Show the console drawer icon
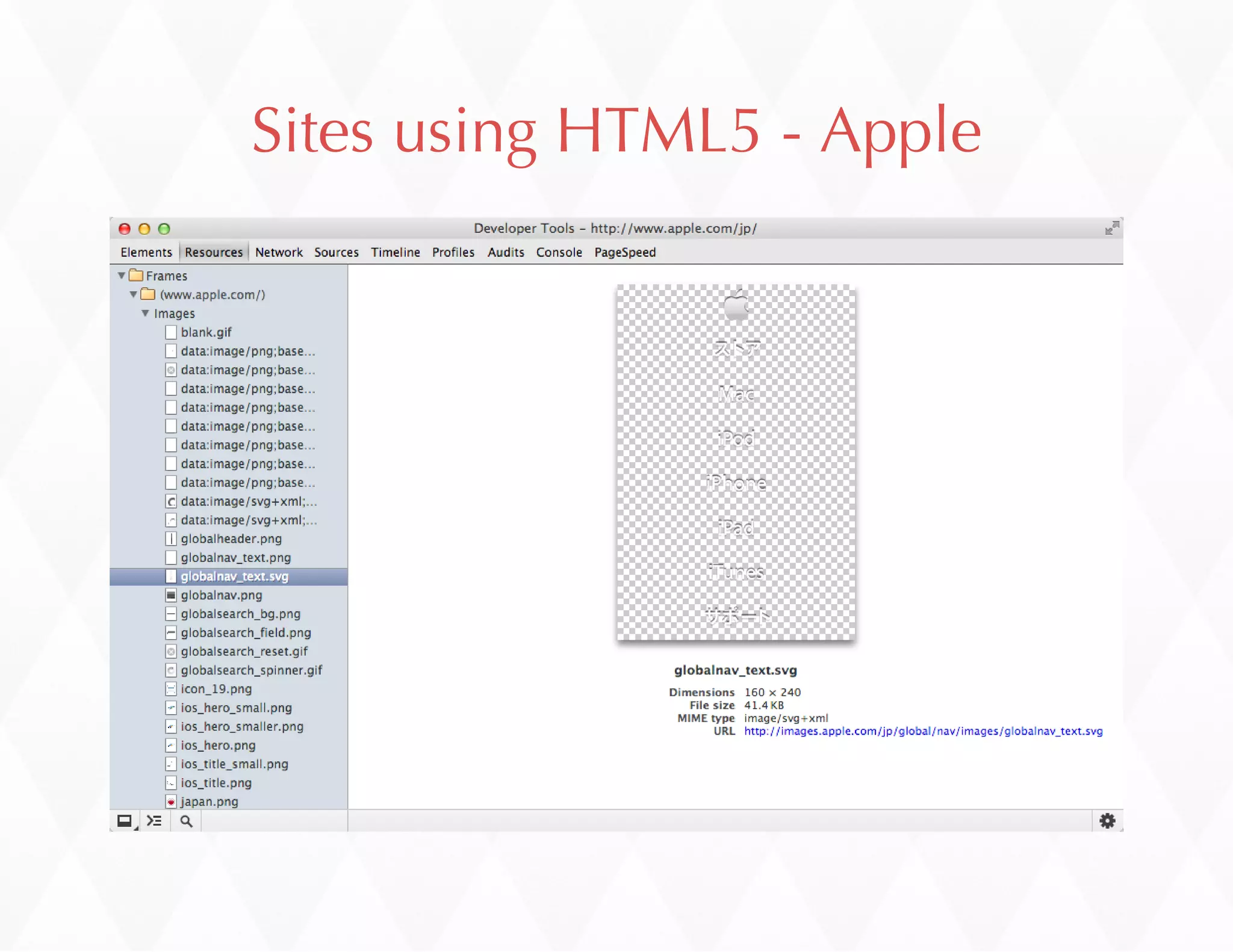This screenshot has height=952, width=1233. coord(155,821)
